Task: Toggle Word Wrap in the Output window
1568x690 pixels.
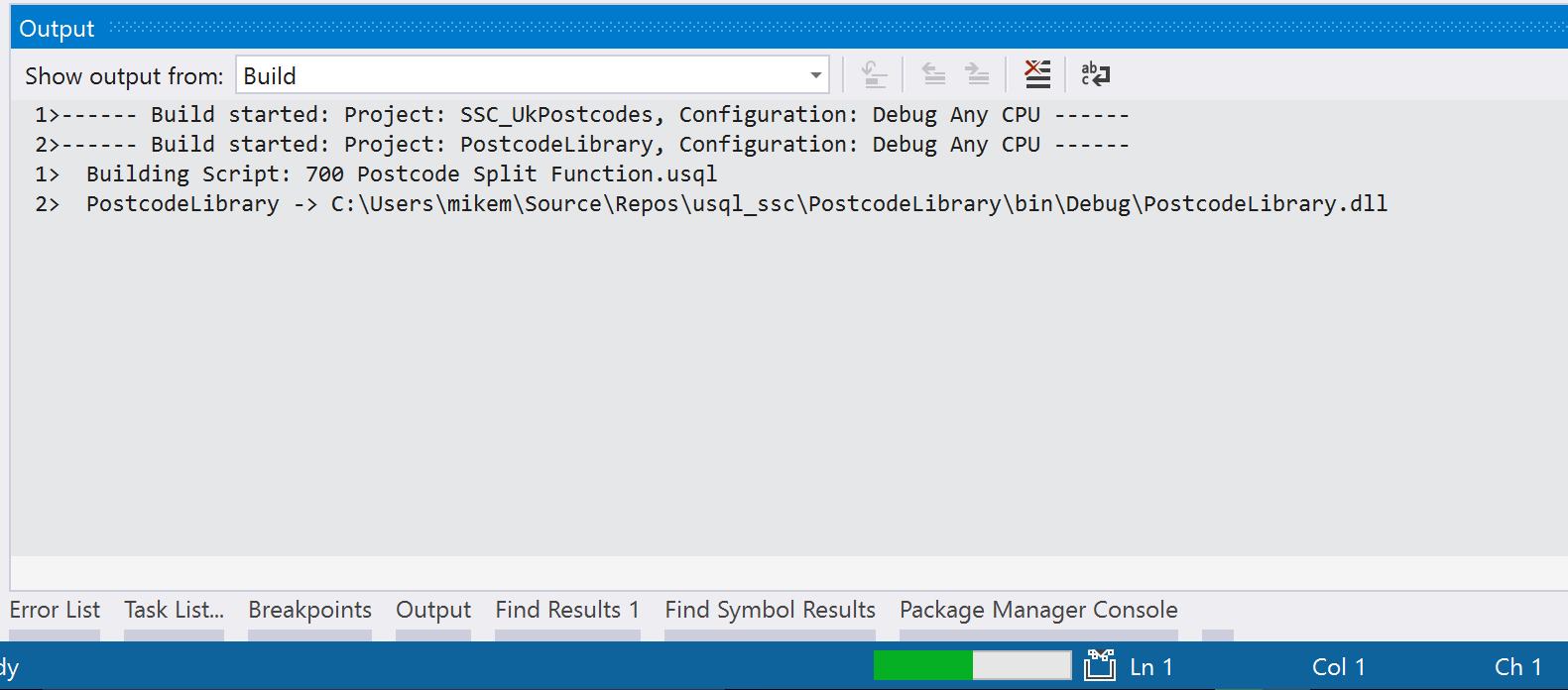Action: click(1095, 74)
